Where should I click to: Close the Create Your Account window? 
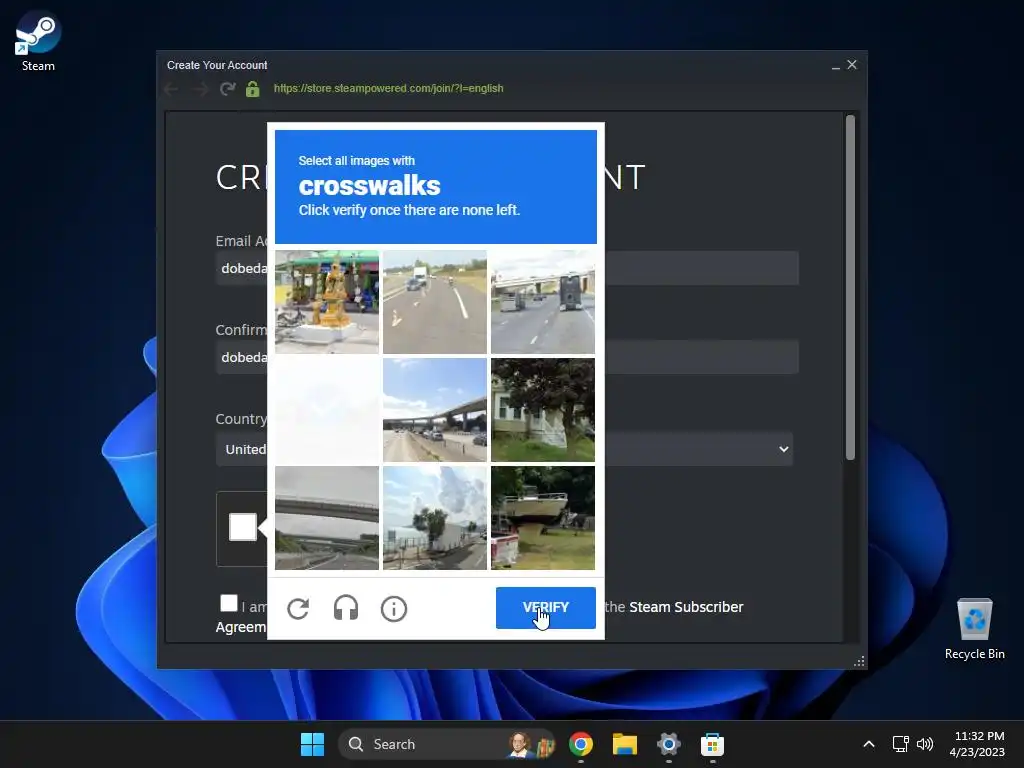click(852, 65)
